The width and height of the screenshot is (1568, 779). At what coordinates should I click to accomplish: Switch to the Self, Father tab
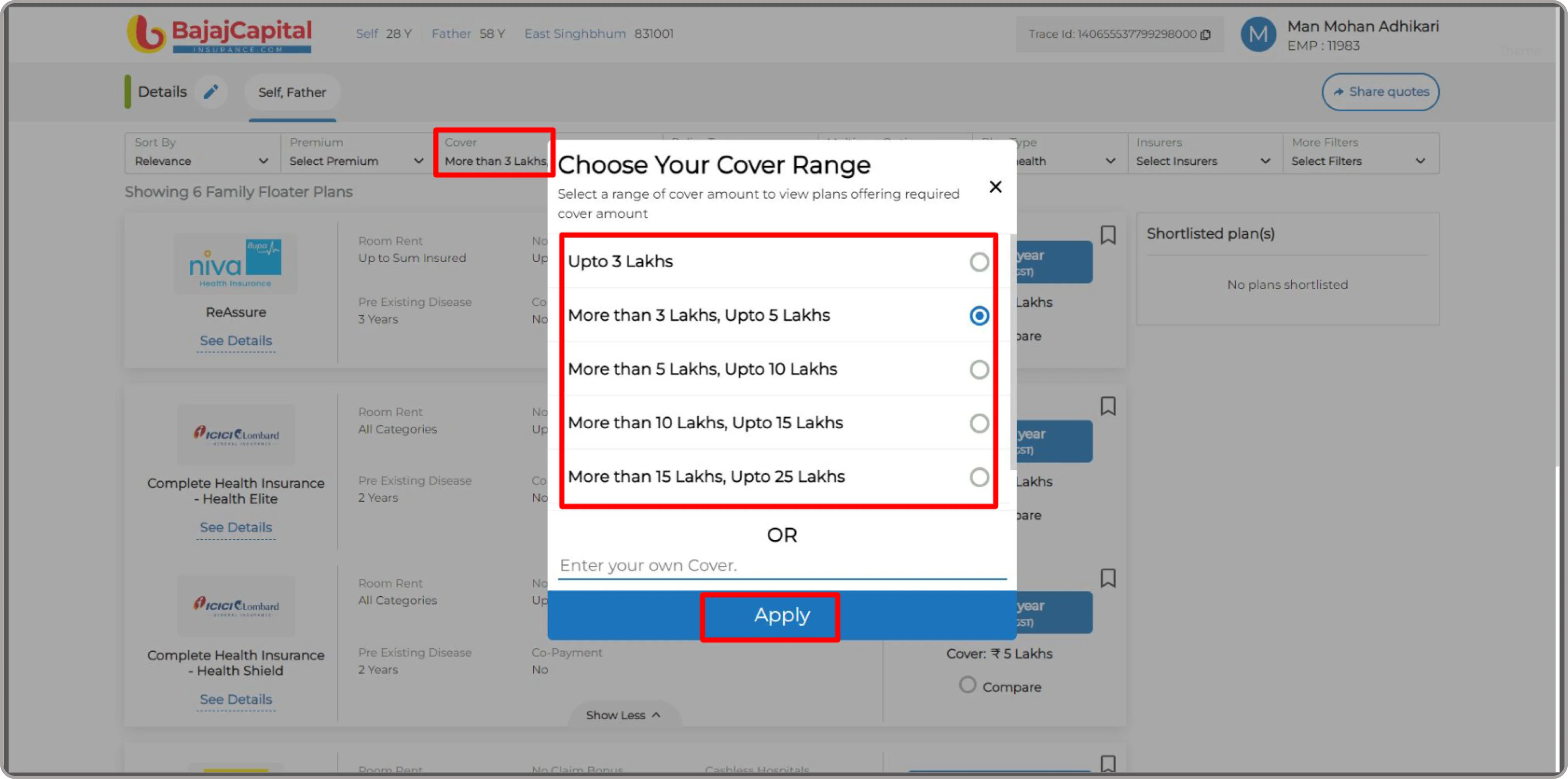(x=292, y=93)
